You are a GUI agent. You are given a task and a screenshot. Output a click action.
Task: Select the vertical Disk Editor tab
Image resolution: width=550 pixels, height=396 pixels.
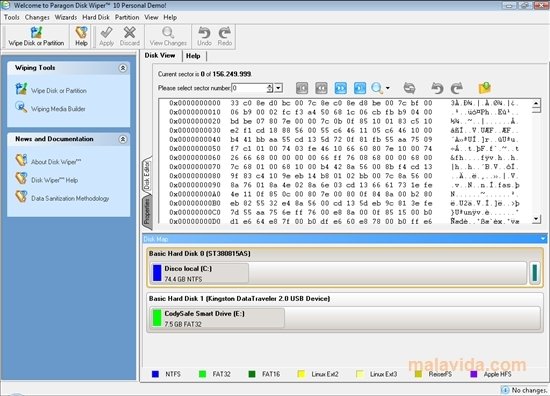pyautogui.click(x=147, y=174)
